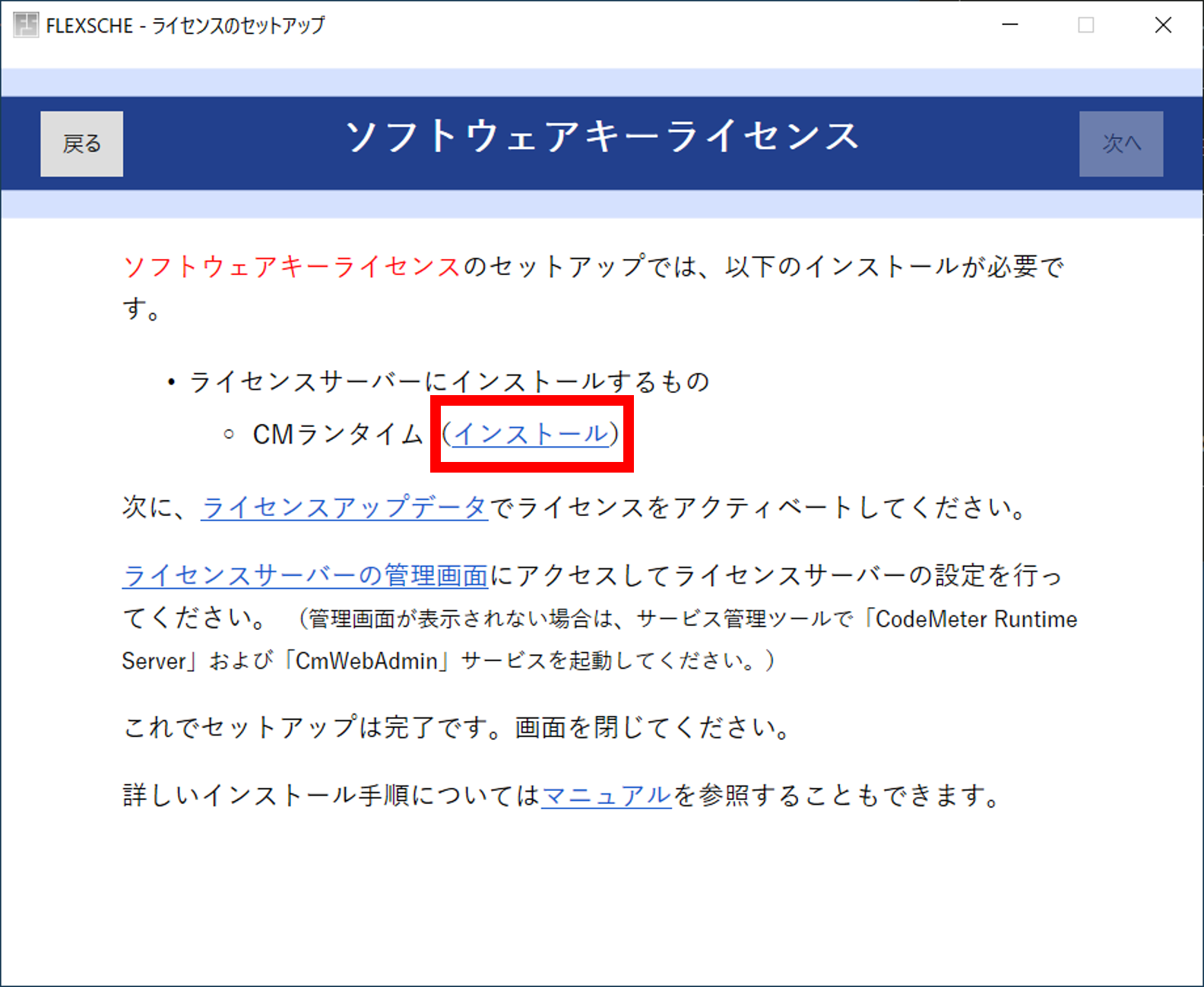1204x987 pixels.
Task: Click the white ソフトウェアキーライセンス header title
Action: (602, 137)
